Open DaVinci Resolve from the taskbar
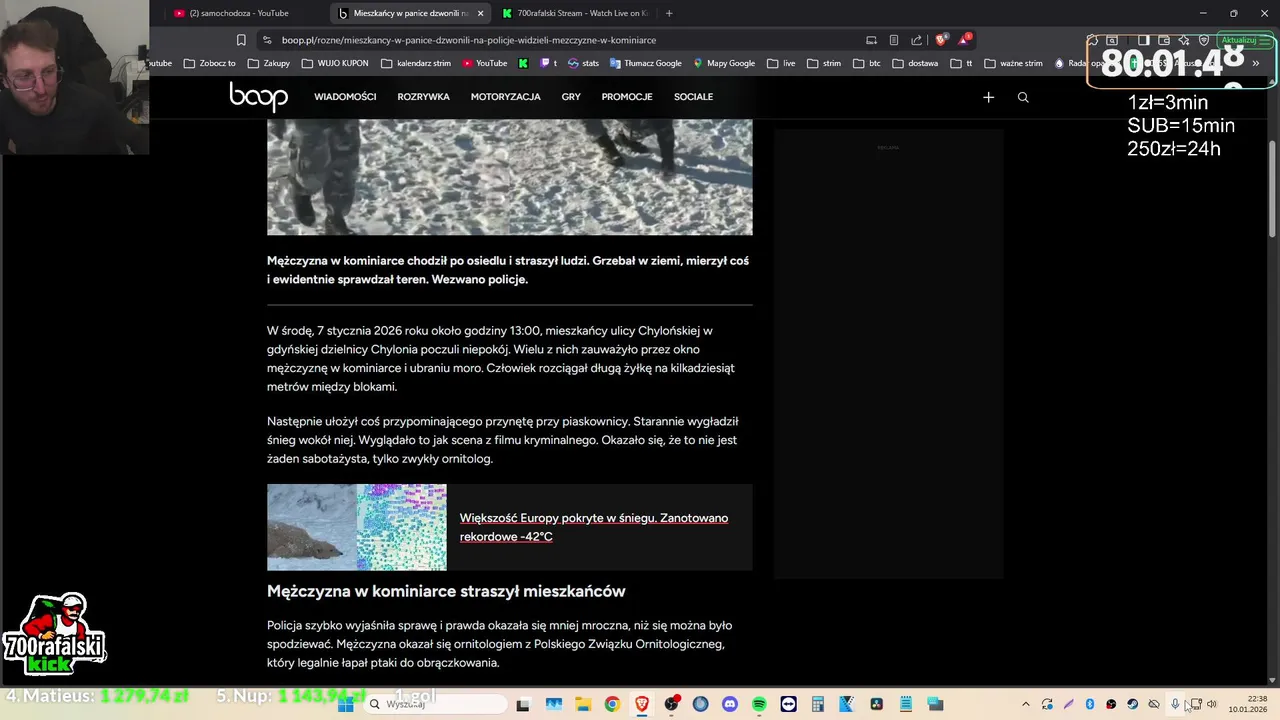 pyautogui.click(x=877, y=704)
